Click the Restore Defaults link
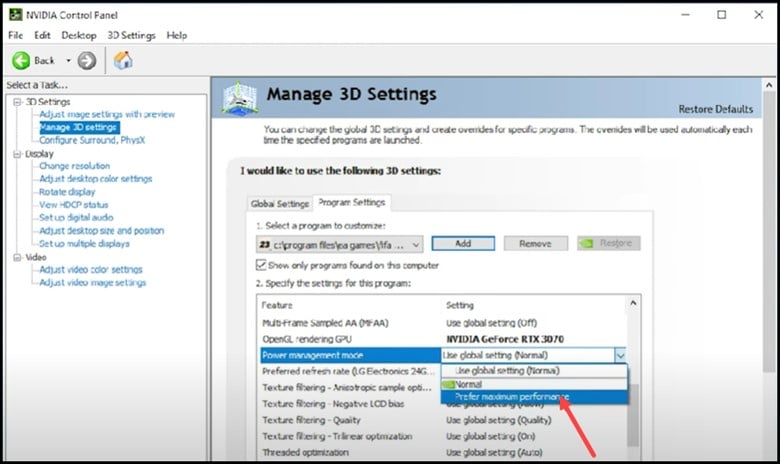 [716, 109]
